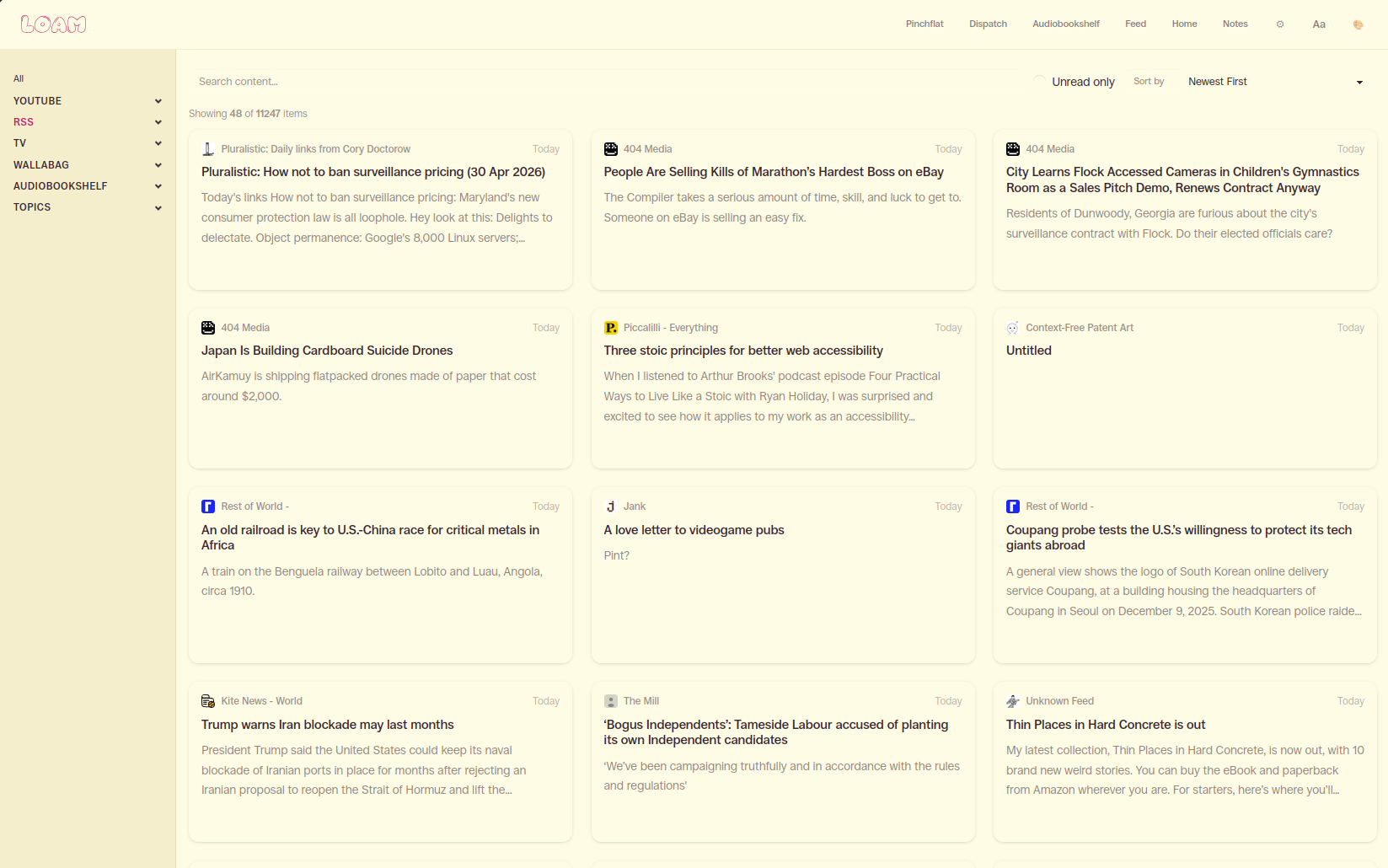Open 'Coupang probe tests the U.S.'s willingness' article

[1178, 538]
